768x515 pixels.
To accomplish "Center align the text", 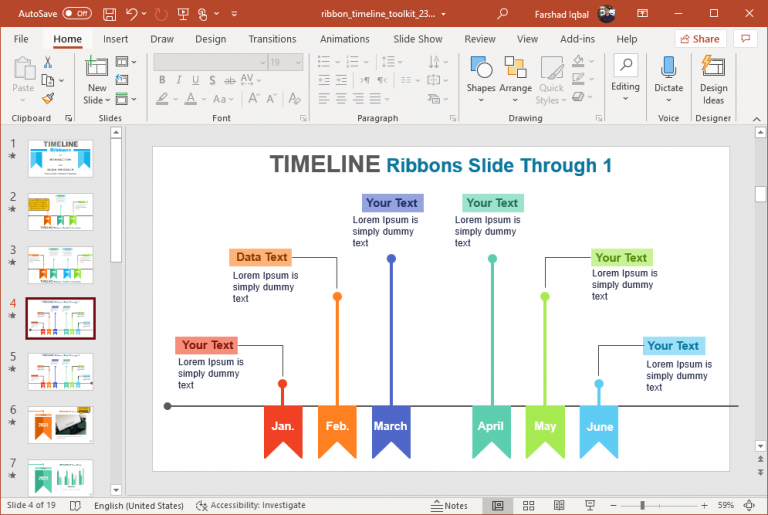I will coord(341,98).
